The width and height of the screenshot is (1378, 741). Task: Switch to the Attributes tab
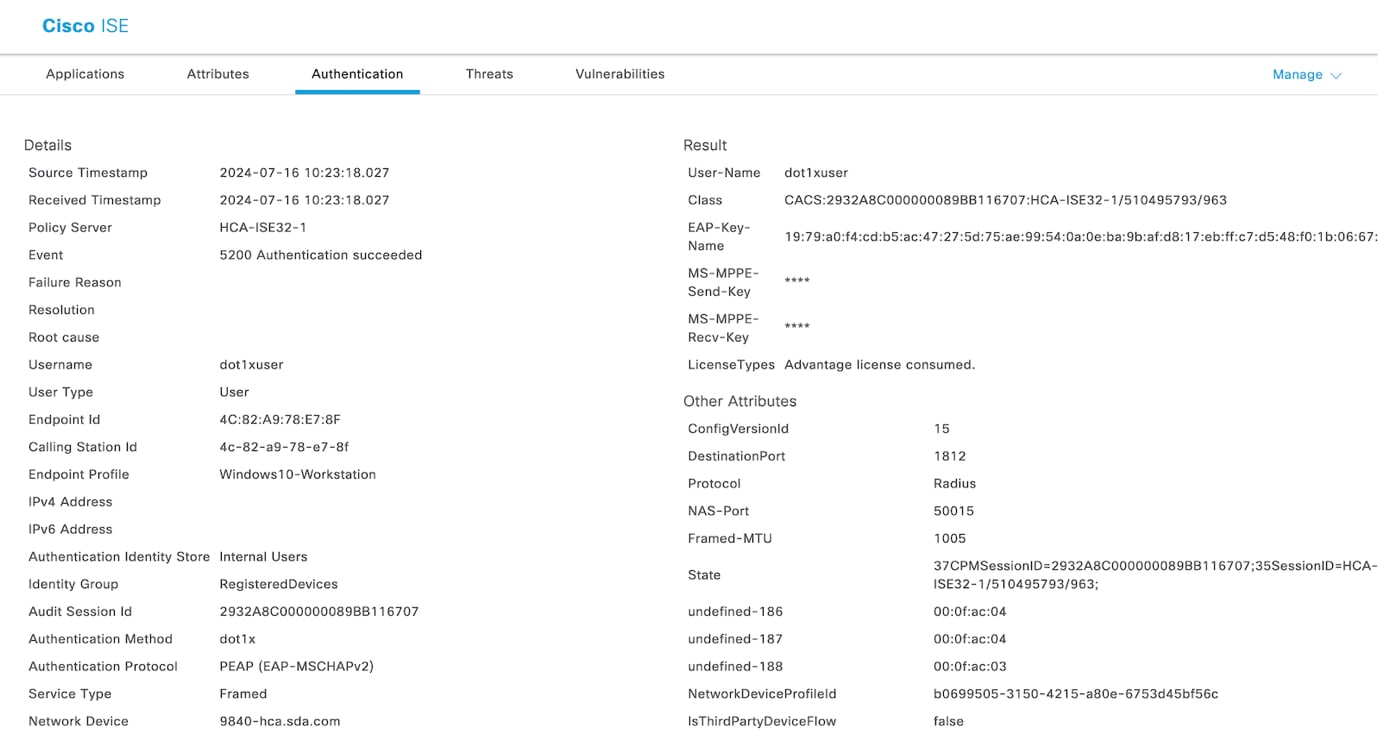[x=218, y=74]
